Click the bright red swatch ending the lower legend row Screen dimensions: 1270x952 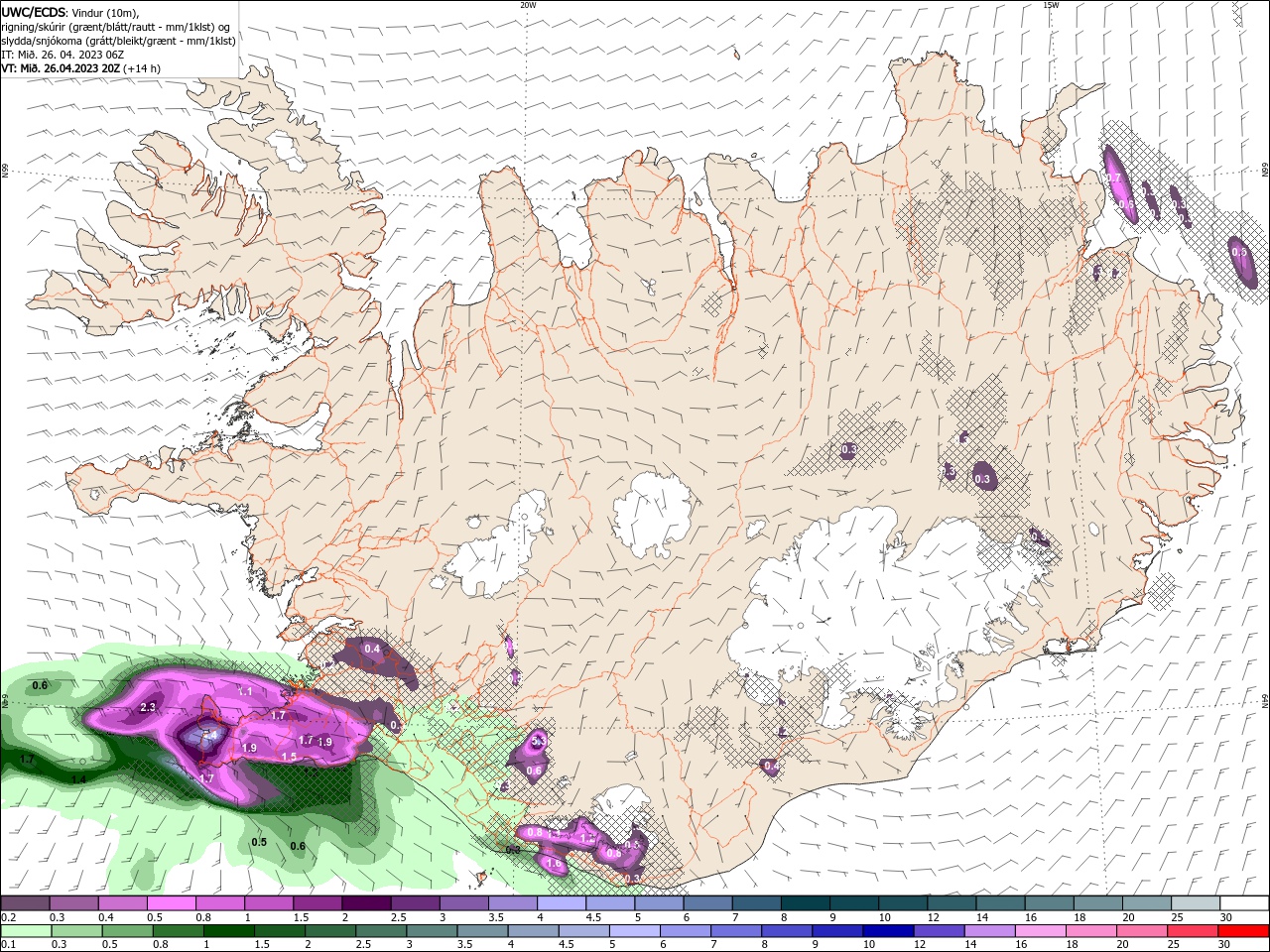click(x=1243, y=931)
